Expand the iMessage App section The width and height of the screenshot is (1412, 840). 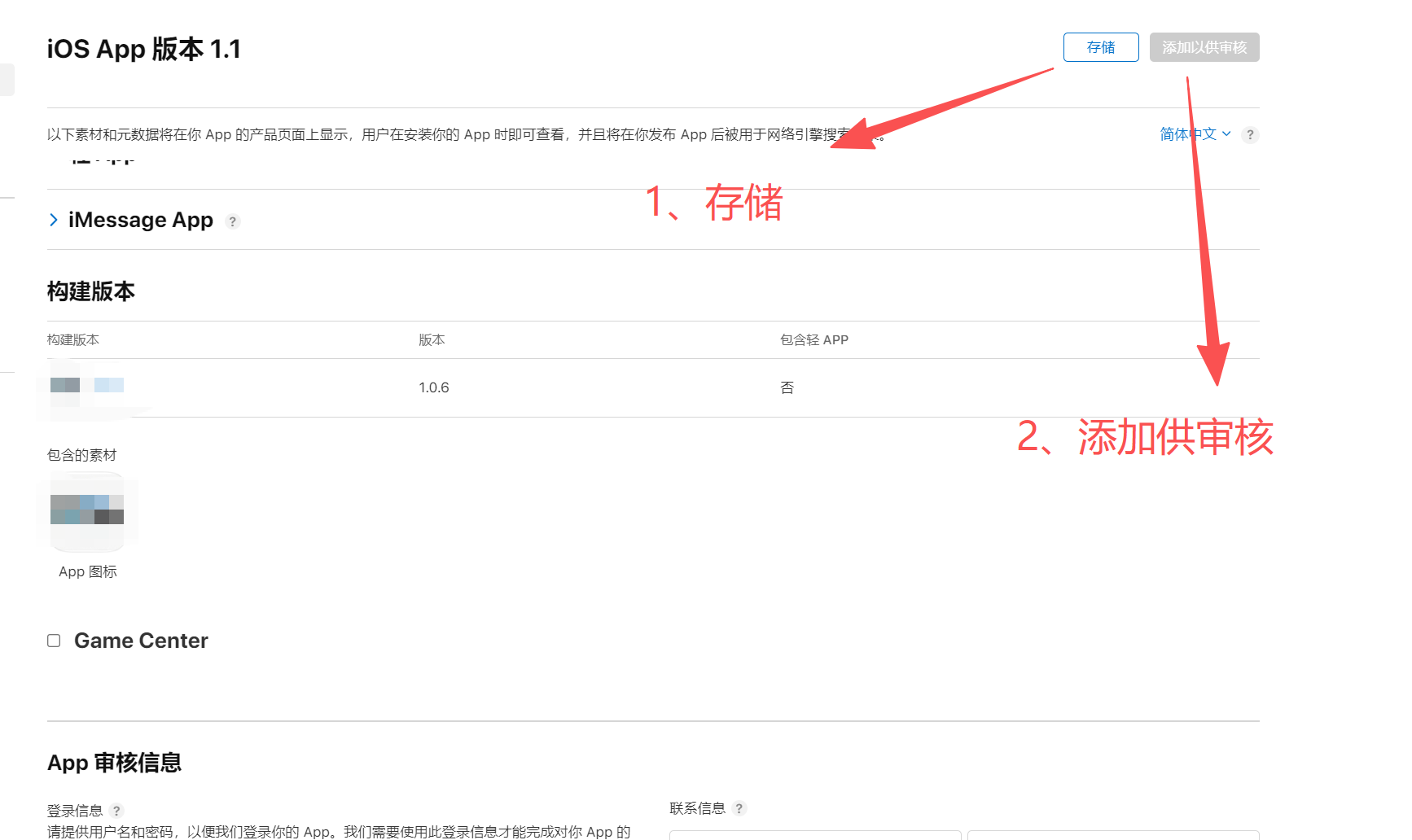click(54, 220)
